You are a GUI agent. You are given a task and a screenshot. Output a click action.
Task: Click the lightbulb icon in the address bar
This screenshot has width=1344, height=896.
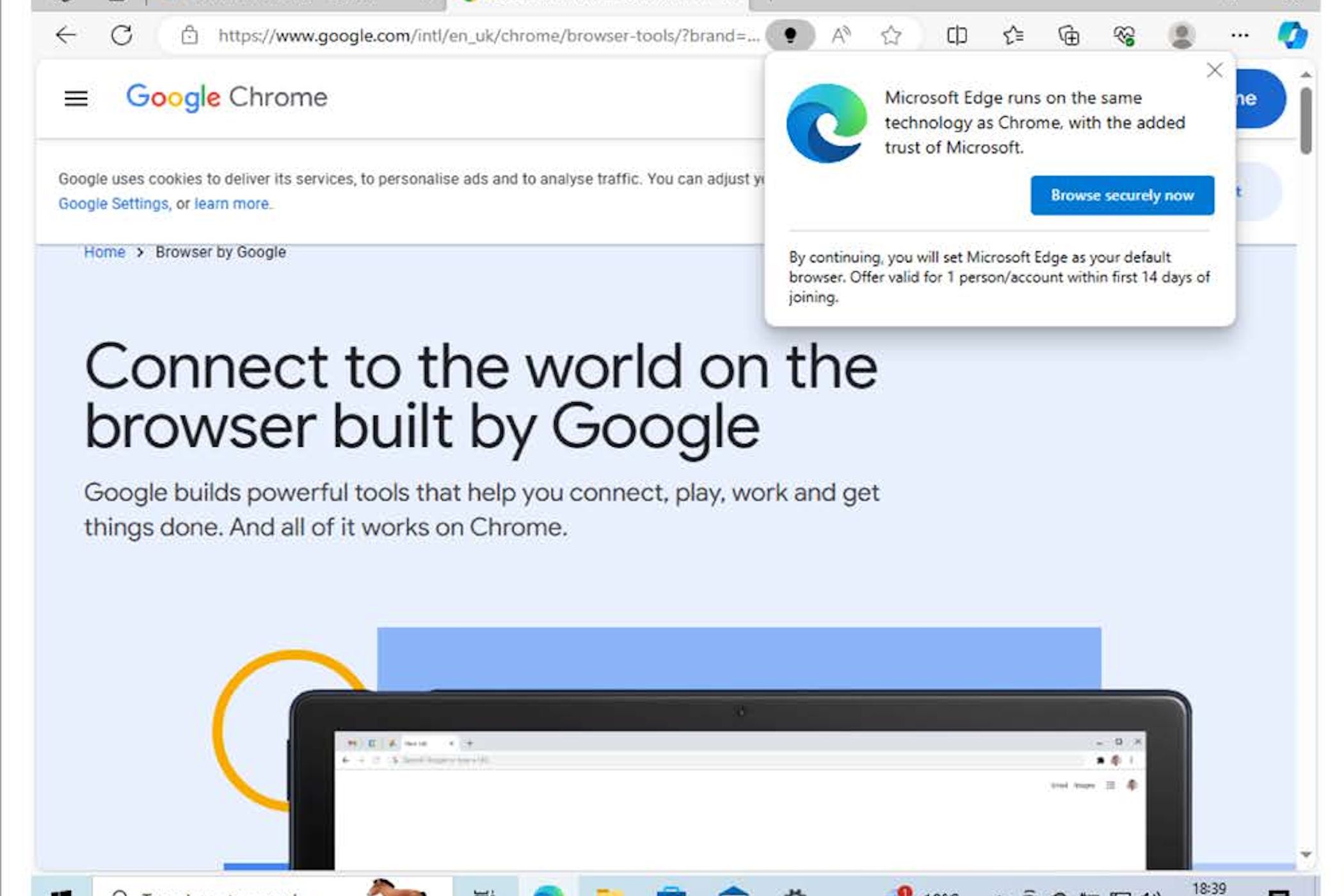[790, 35]
